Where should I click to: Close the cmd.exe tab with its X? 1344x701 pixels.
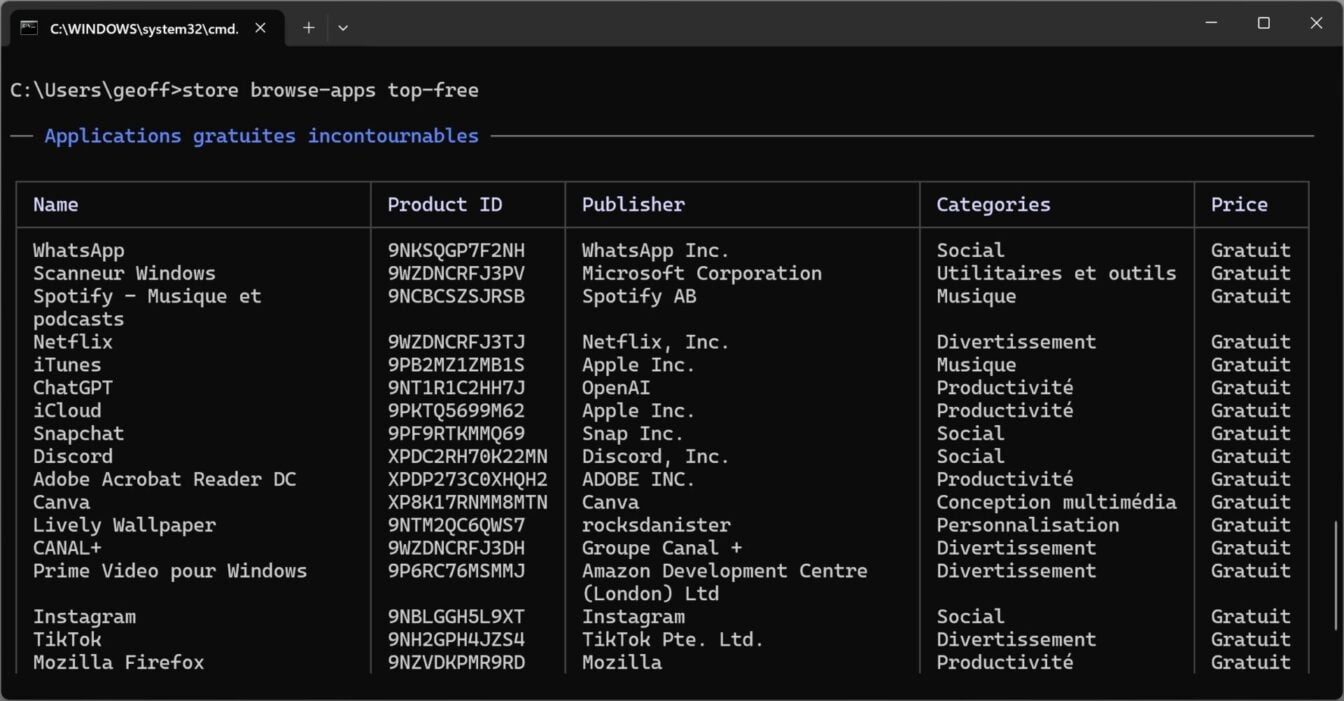pos(259,28)
